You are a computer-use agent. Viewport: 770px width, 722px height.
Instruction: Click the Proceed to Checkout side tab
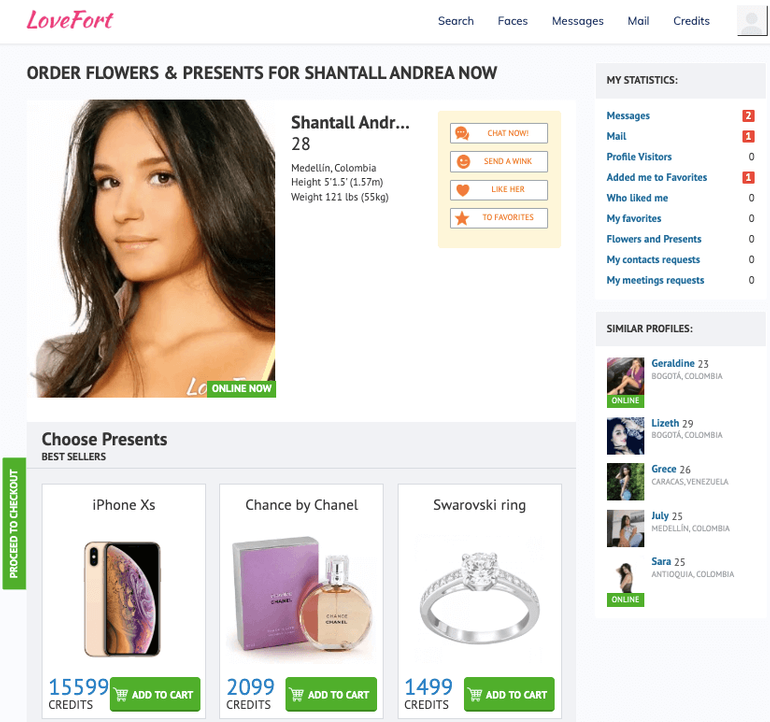coord(14,524)
